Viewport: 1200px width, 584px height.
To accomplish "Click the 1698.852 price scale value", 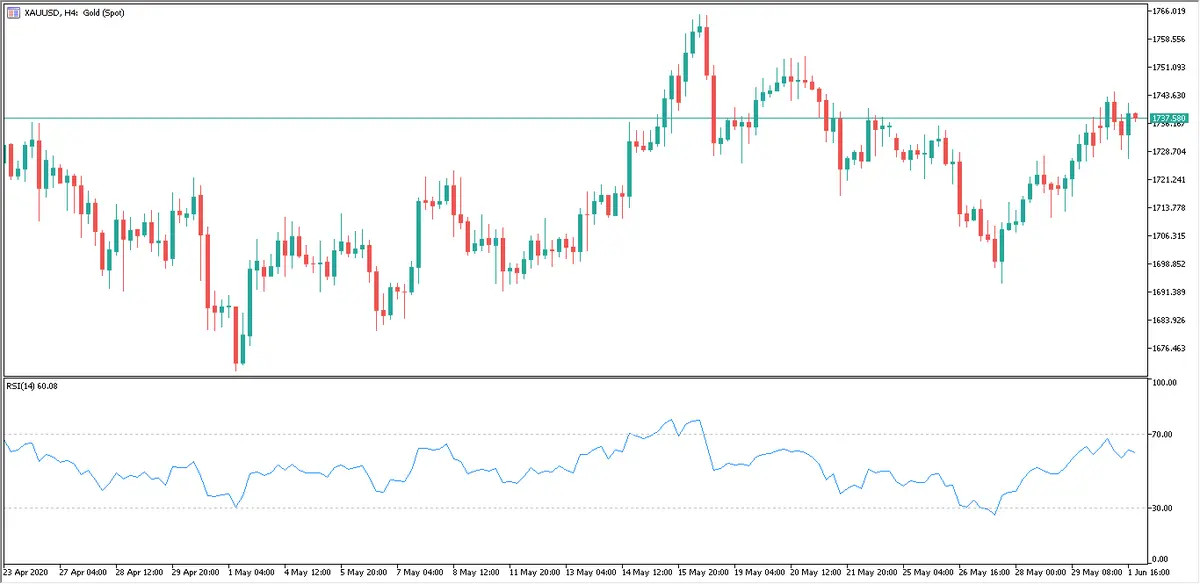I will (x=1170, y=264).
